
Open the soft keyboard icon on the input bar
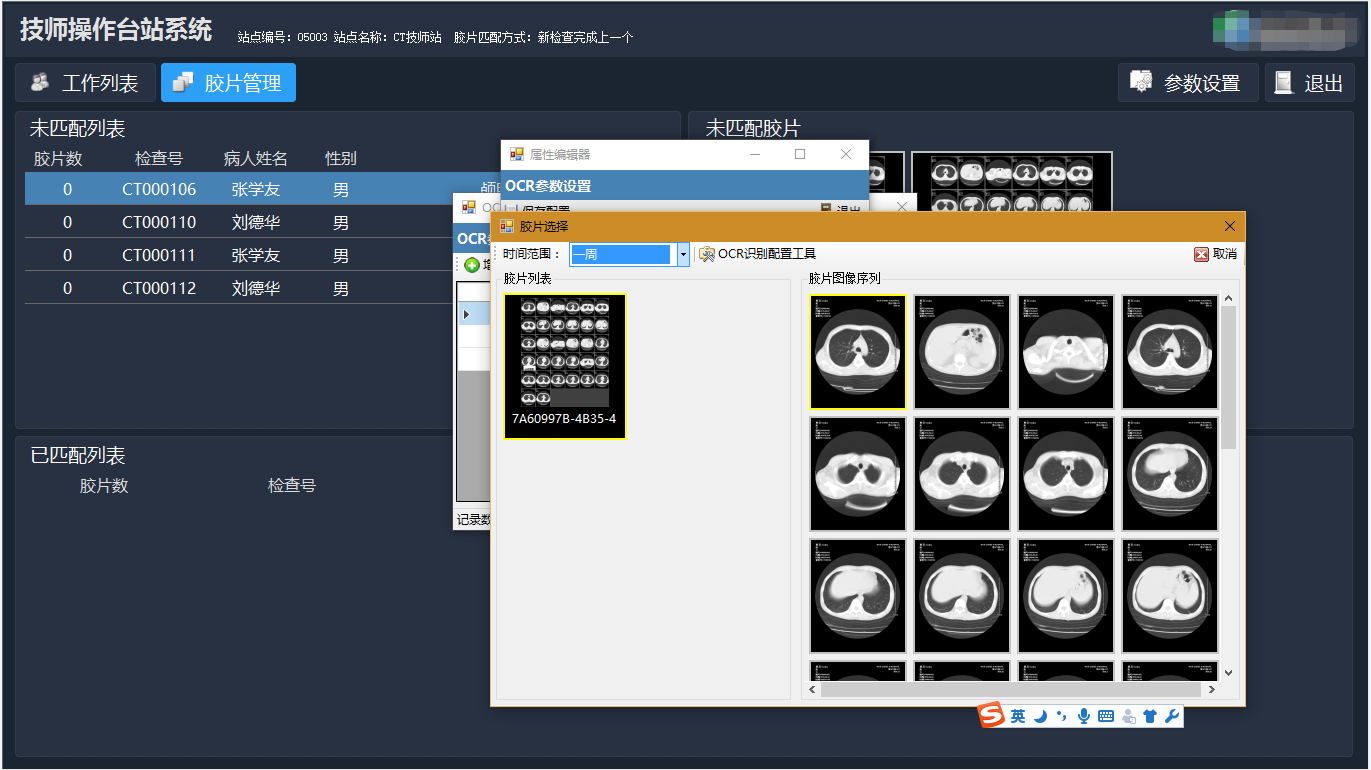coord(1105,716)
